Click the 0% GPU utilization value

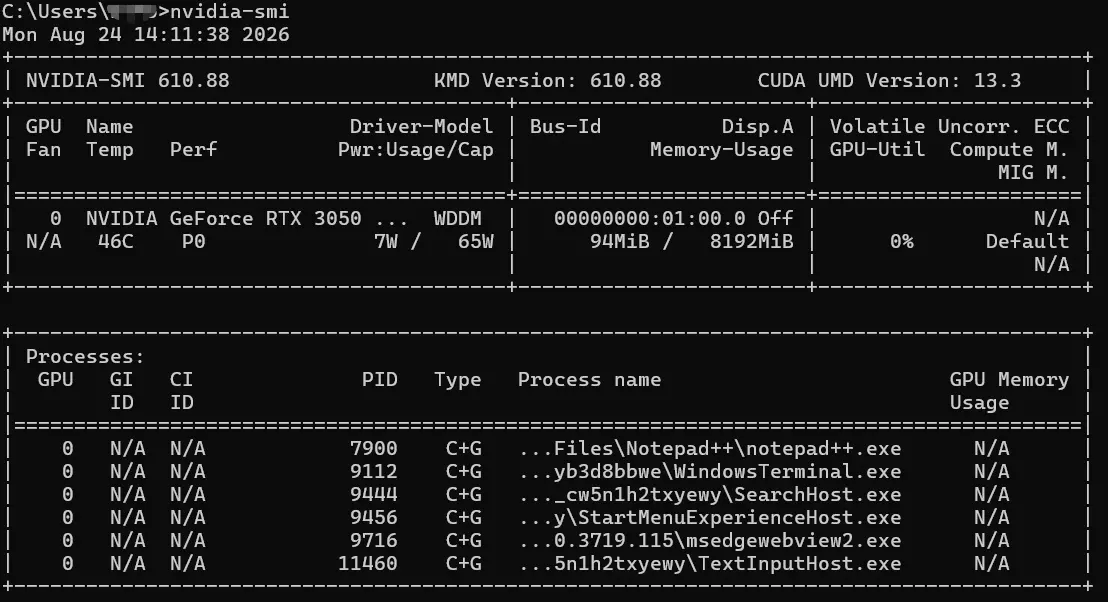(x=902, y=242)
